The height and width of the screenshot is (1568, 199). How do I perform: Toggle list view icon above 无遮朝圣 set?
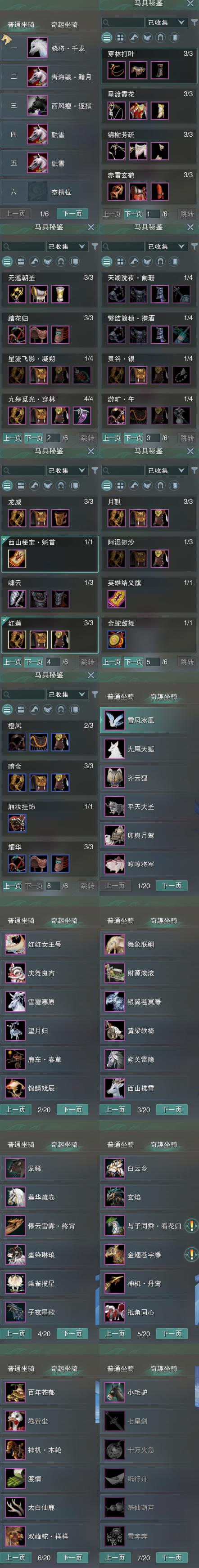pyautogui.click(x=7, y=261)
